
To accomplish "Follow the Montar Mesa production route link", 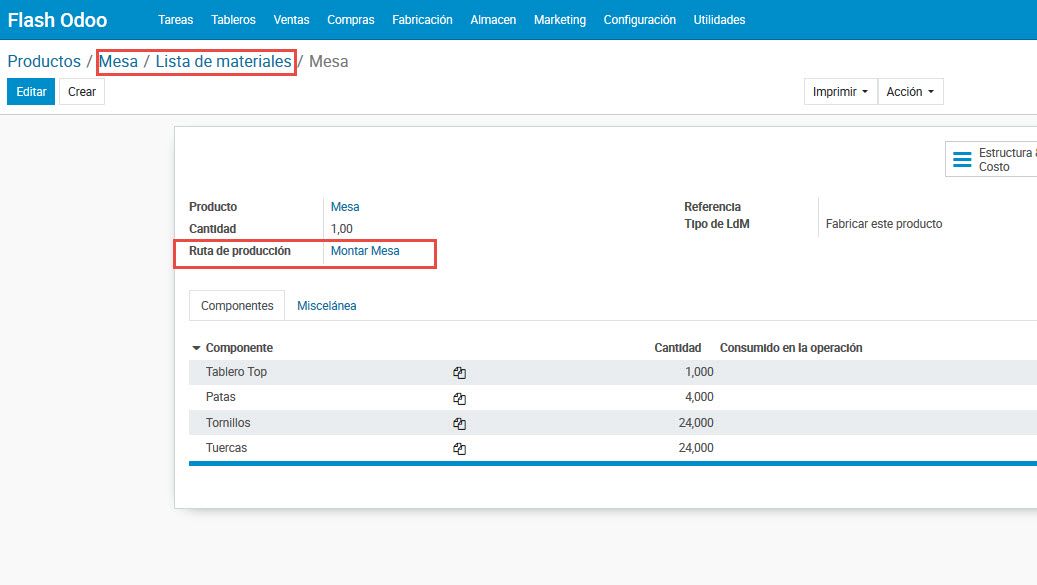I will [x=365, y=251].
